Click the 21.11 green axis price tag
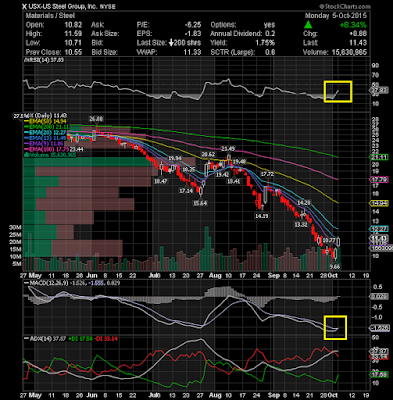Screen dimensions: 393x400 coord(379,157)
